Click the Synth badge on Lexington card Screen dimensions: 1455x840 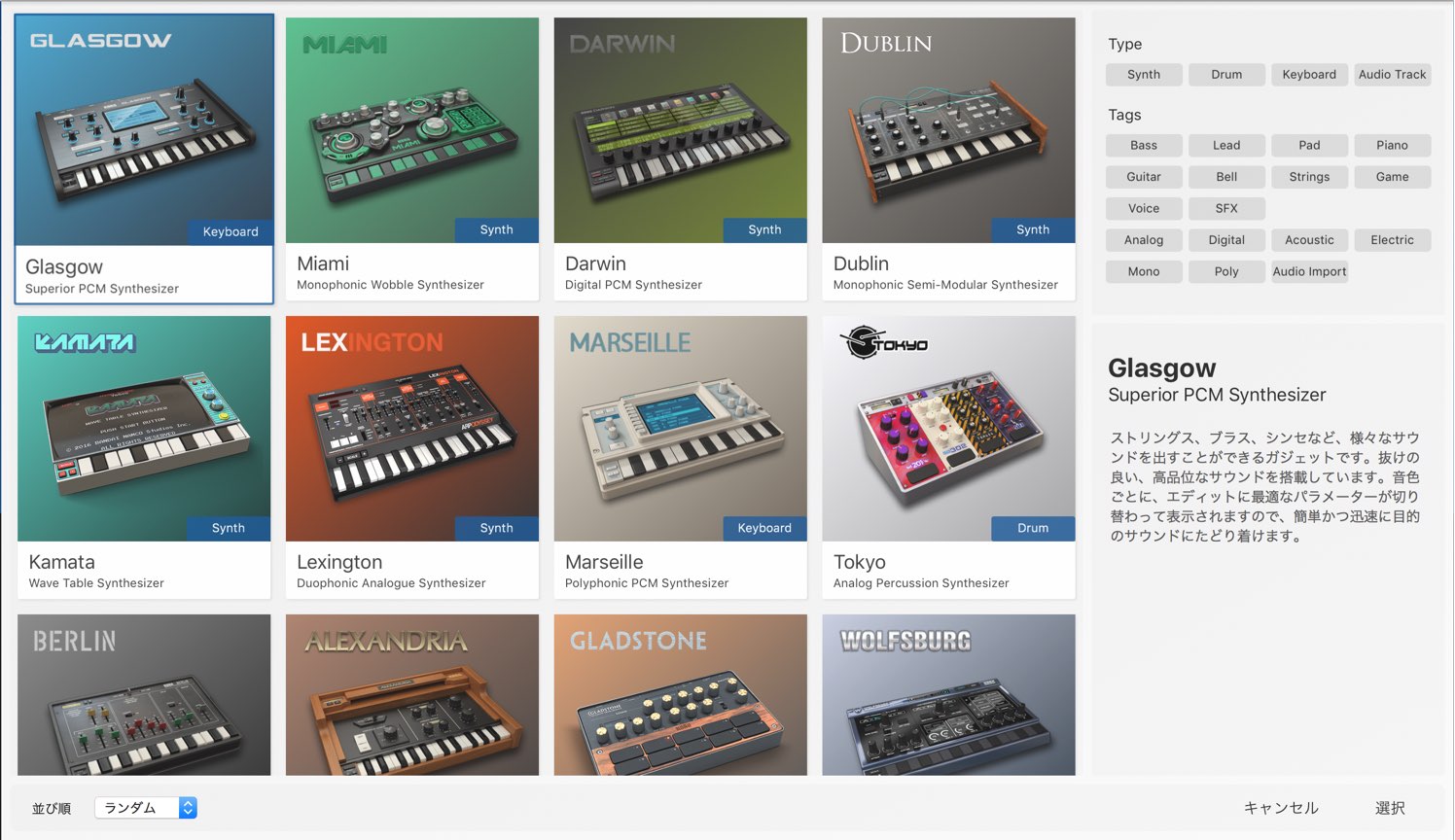point(496,528)
